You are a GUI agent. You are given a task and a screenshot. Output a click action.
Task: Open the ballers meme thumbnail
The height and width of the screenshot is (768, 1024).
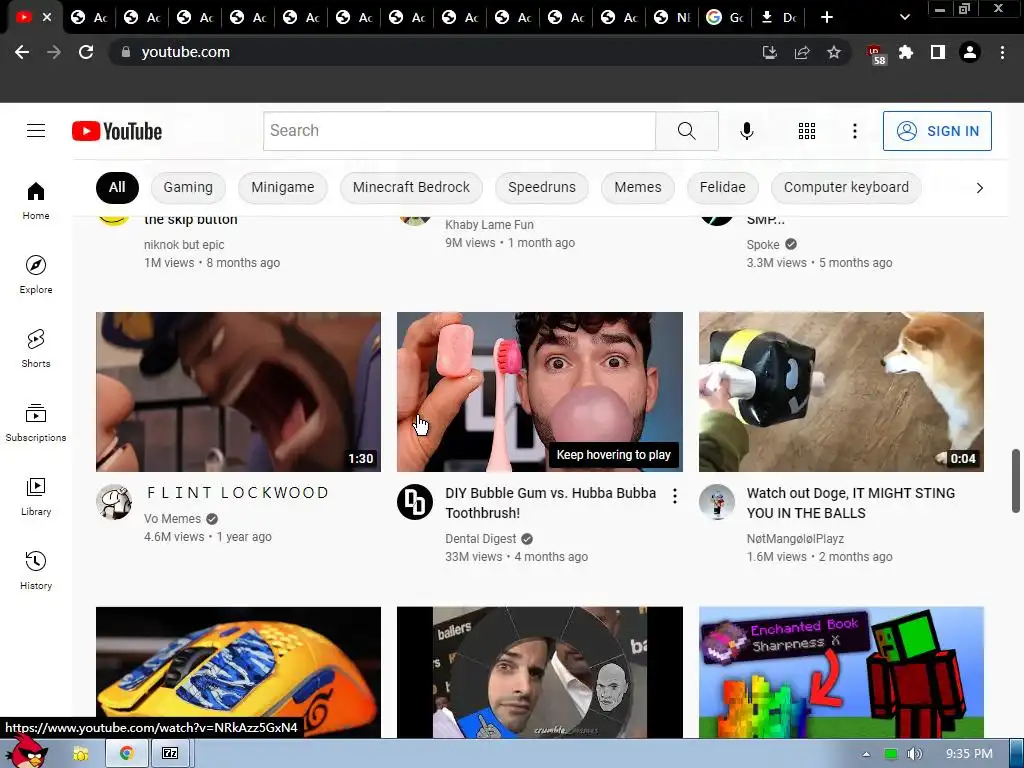click(539, 672)
